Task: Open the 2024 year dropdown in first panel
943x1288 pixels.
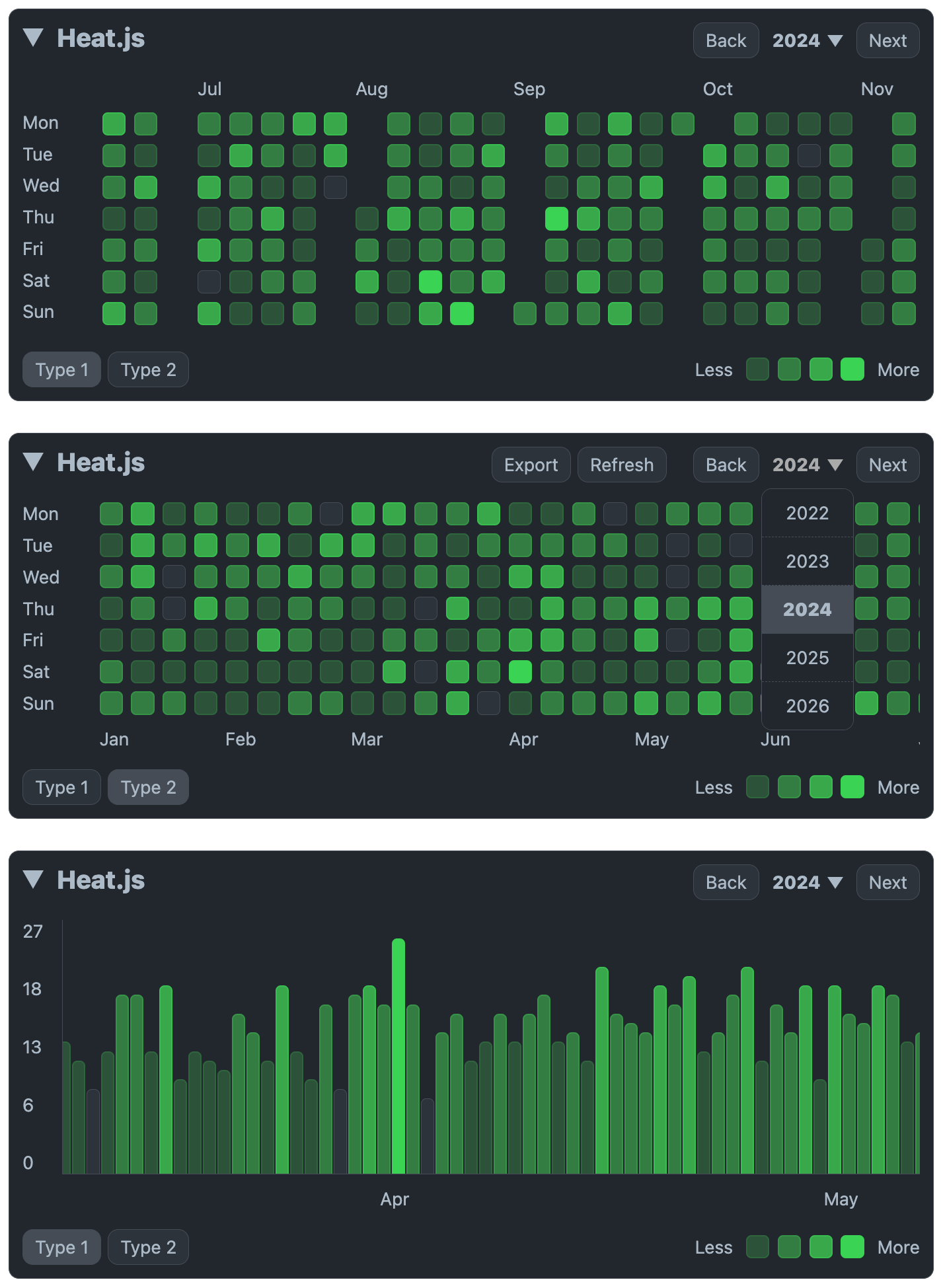Action: click(808, 40)
